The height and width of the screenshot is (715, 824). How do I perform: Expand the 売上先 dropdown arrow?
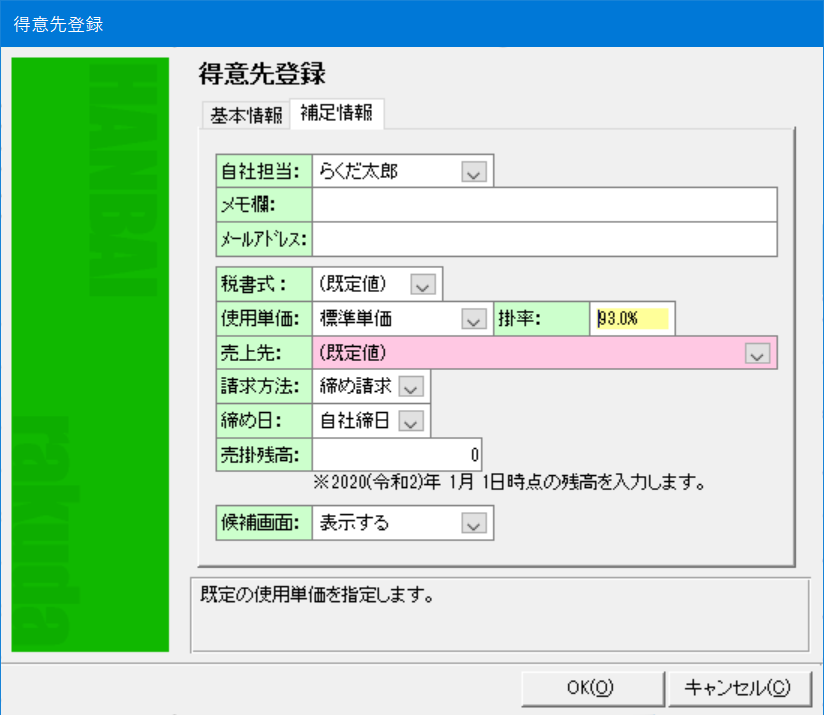tap(757, 353)
